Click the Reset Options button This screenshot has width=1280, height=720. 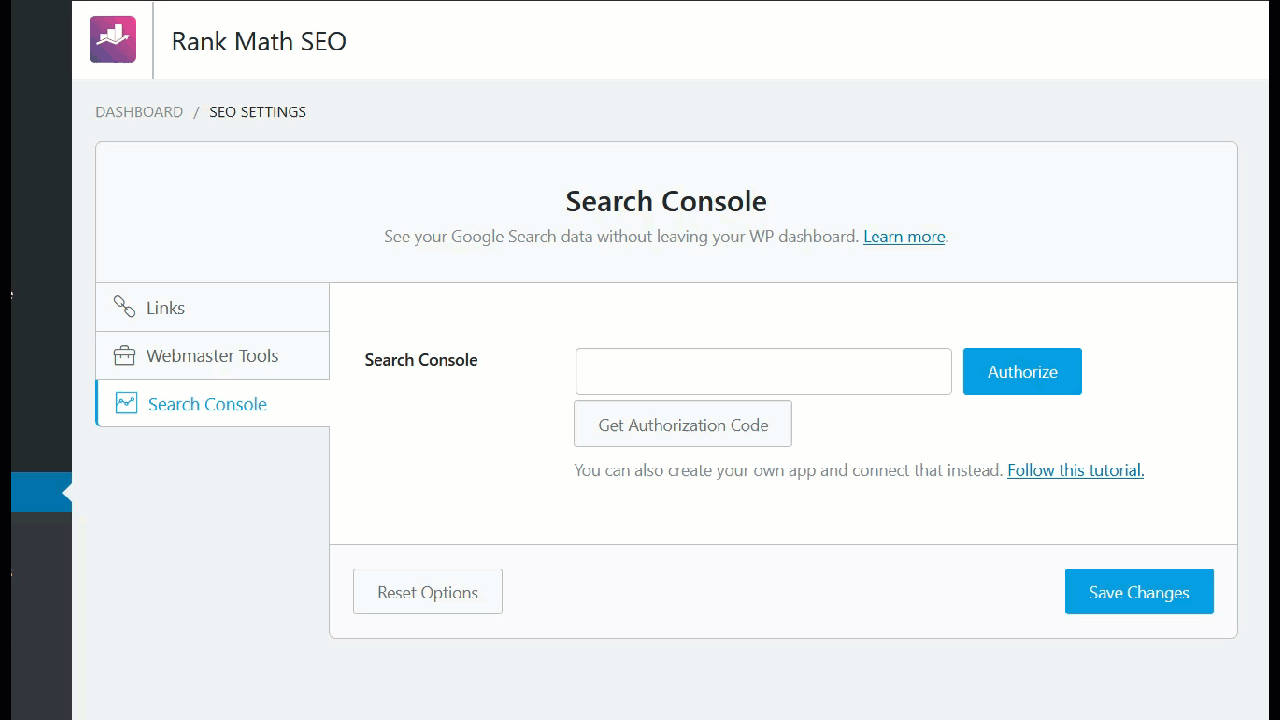click(x=428, y=592)
